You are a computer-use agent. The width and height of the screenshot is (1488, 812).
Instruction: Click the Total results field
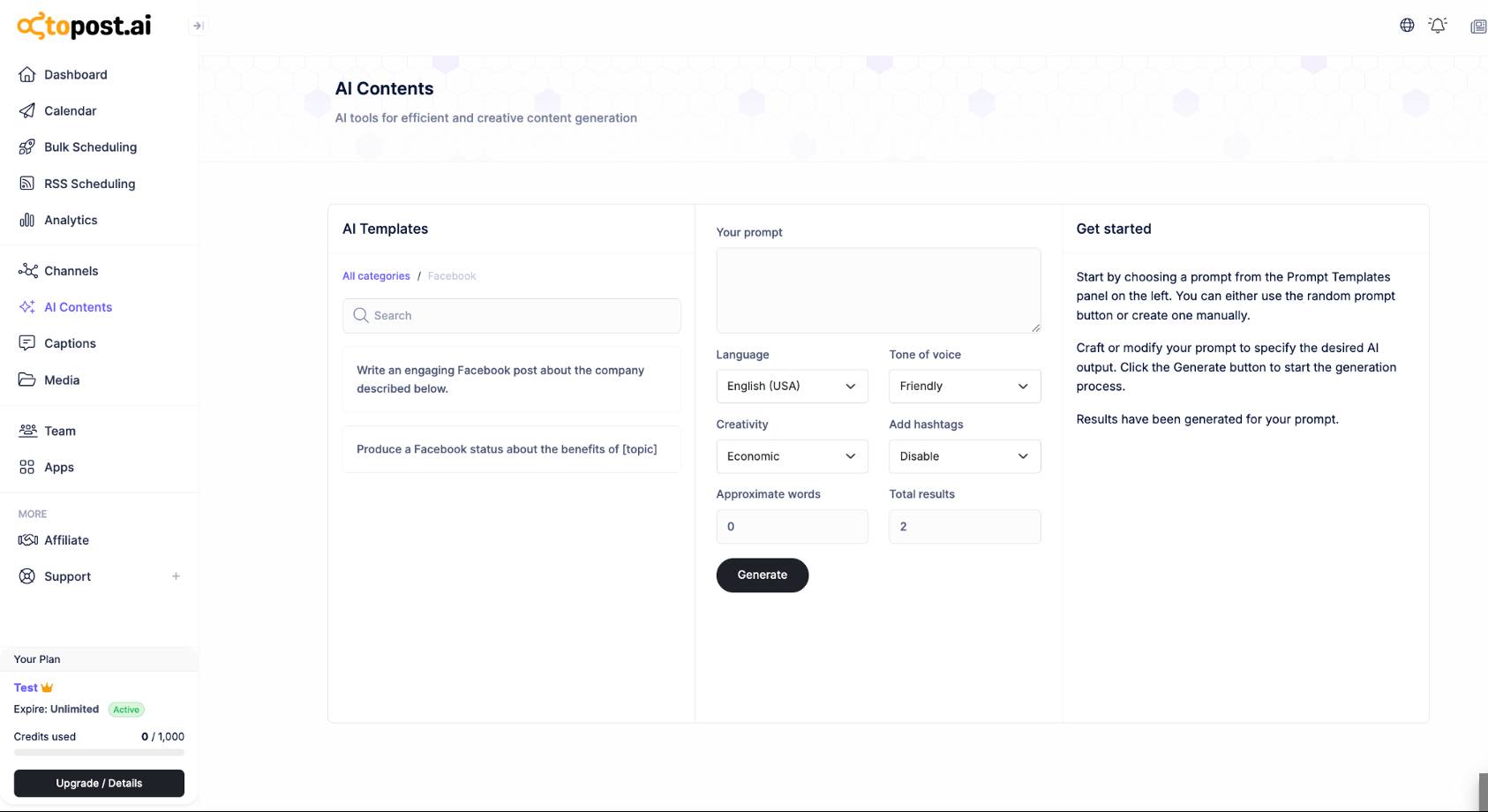965,526
